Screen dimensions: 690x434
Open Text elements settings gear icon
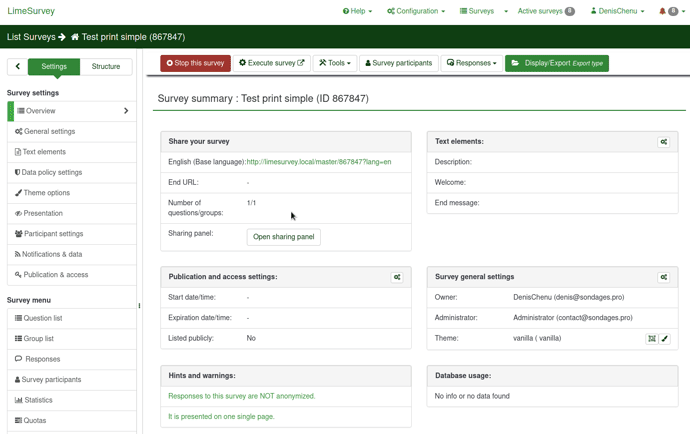[663, 142]
